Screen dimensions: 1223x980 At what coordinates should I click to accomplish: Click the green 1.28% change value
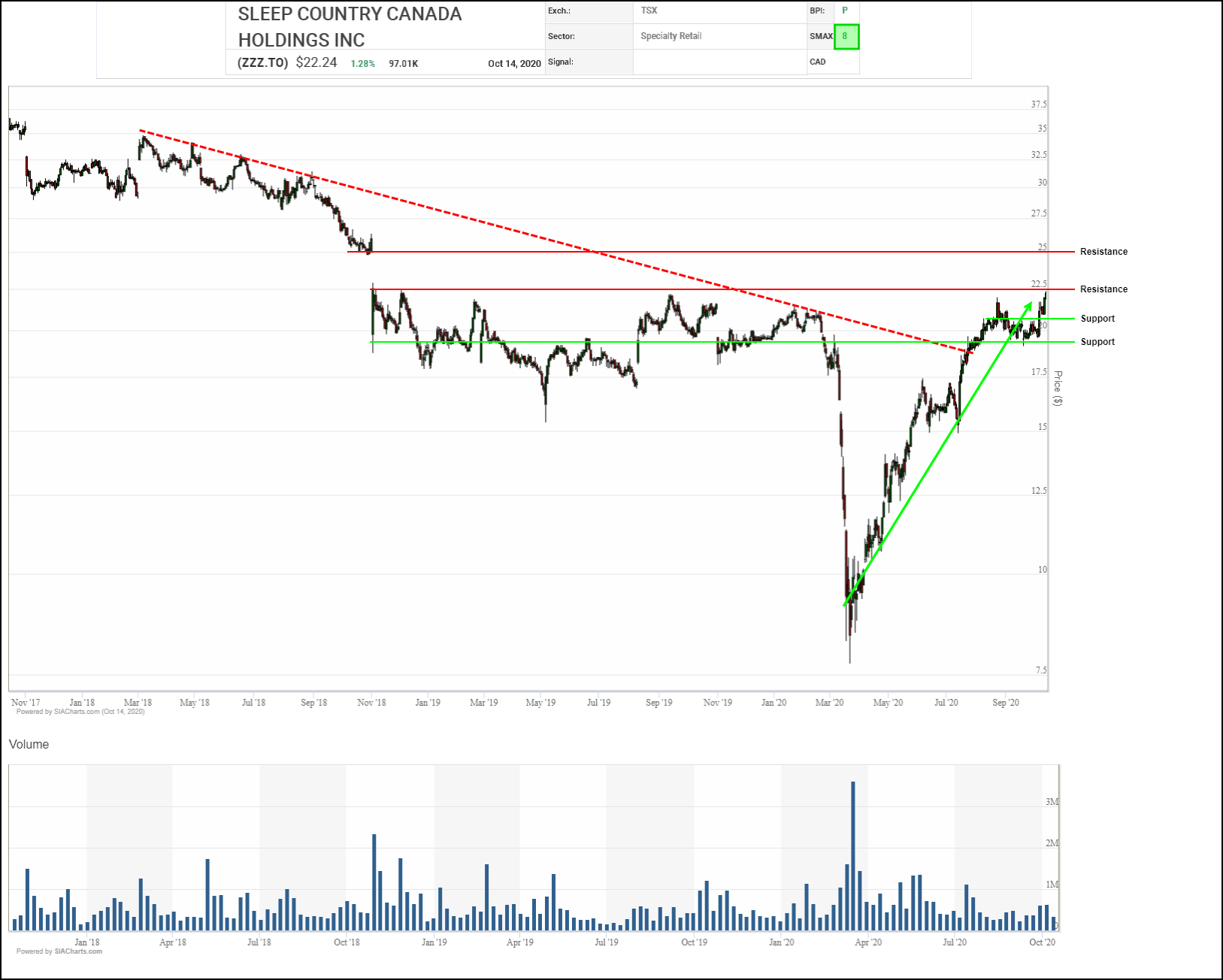362,64
